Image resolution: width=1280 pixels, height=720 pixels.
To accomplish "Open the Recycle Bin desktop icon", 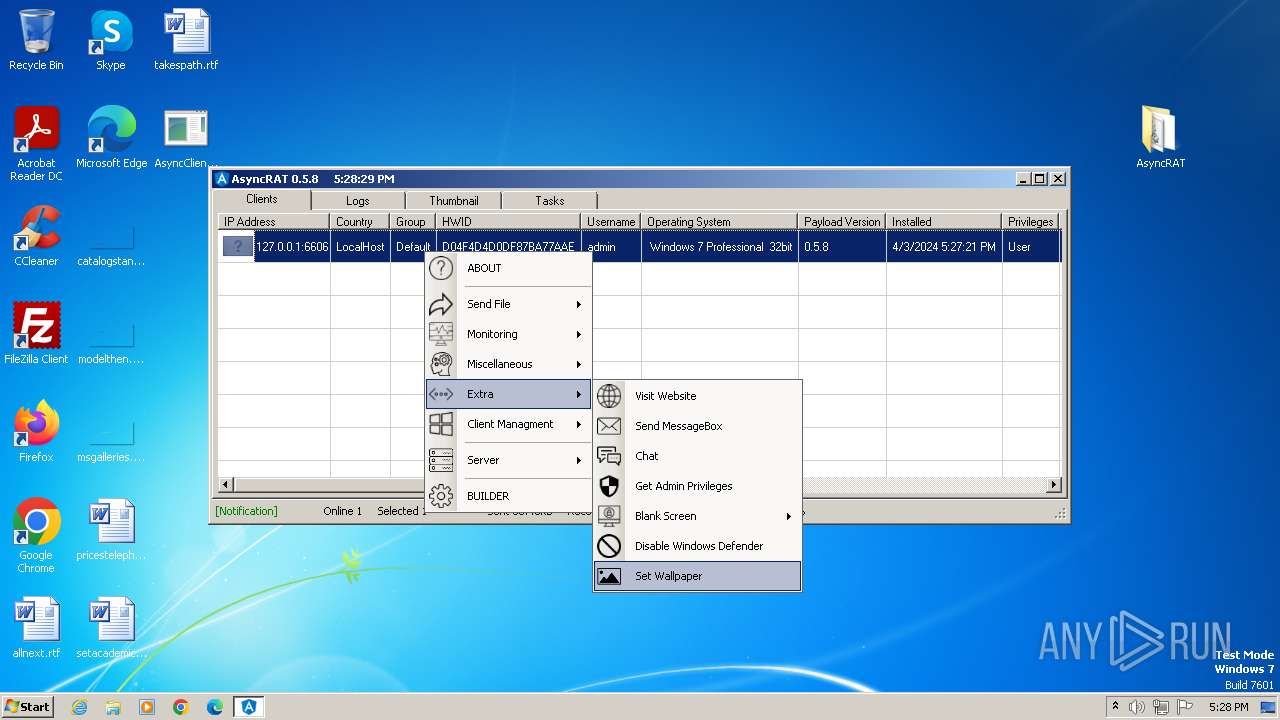I will [36, 40].
